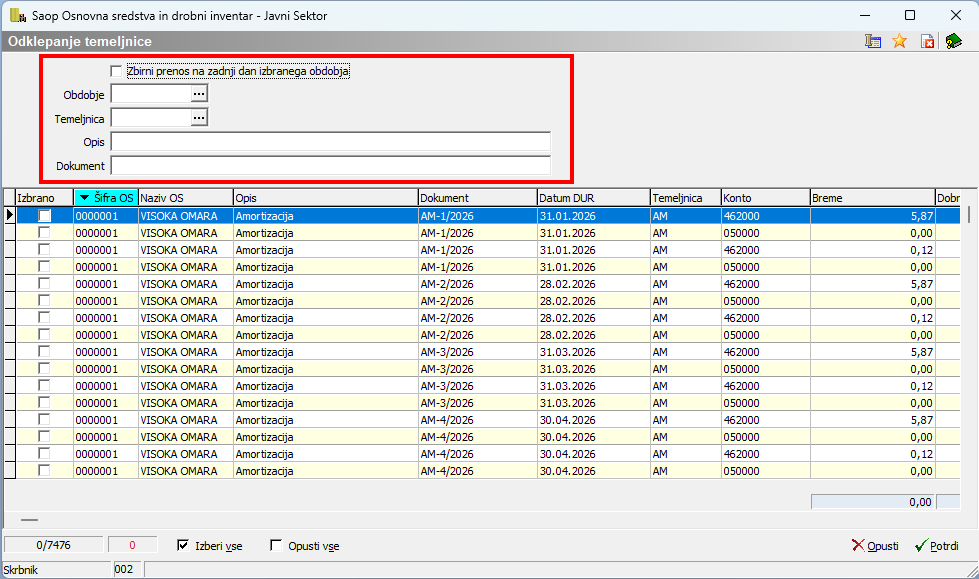Sort by the Datum DUR column header
Screen dimensions: 979x579
point(592,198)
